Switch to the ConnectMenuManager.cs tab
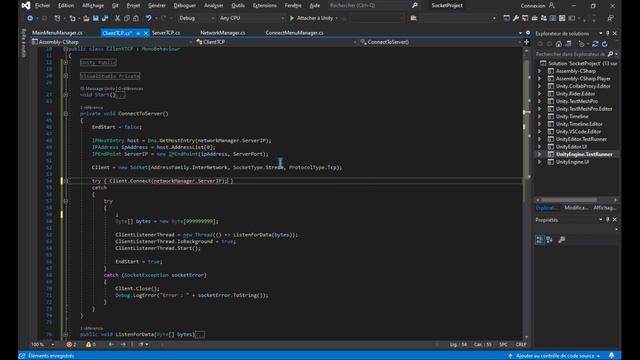Image resolution: width=640 pixels, height=360 pixels. 294,33
